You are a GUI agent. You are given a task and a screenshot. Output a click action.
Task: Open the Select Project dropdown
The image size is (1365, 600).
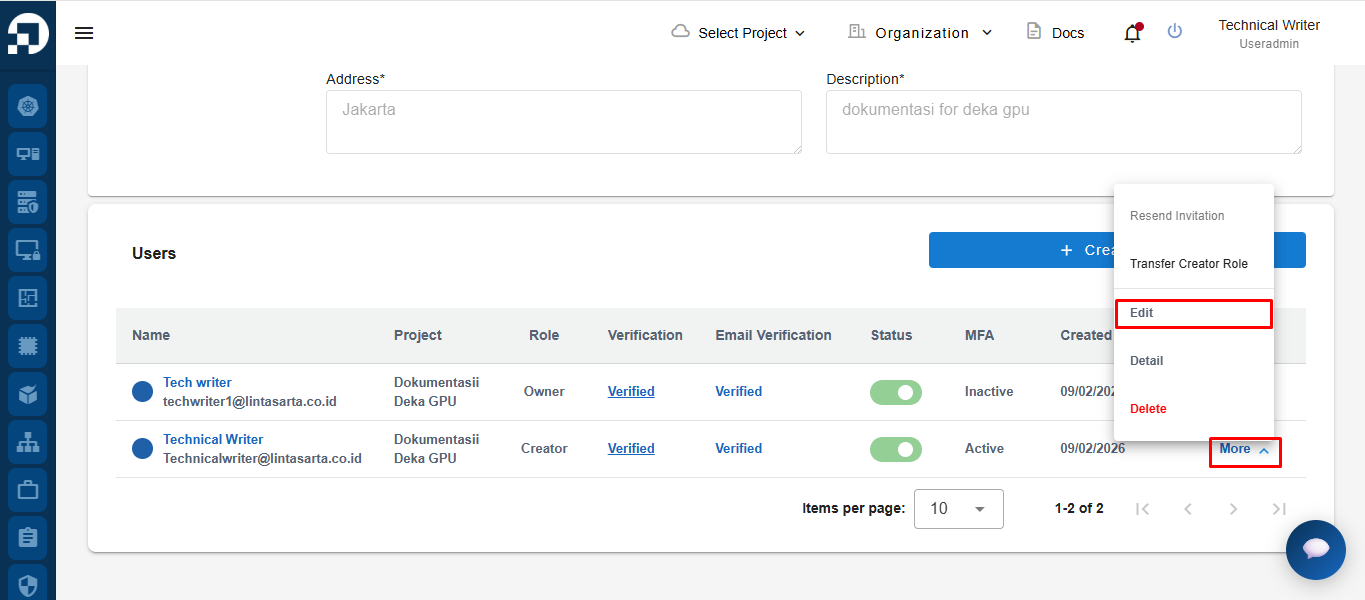coord(738,33)
